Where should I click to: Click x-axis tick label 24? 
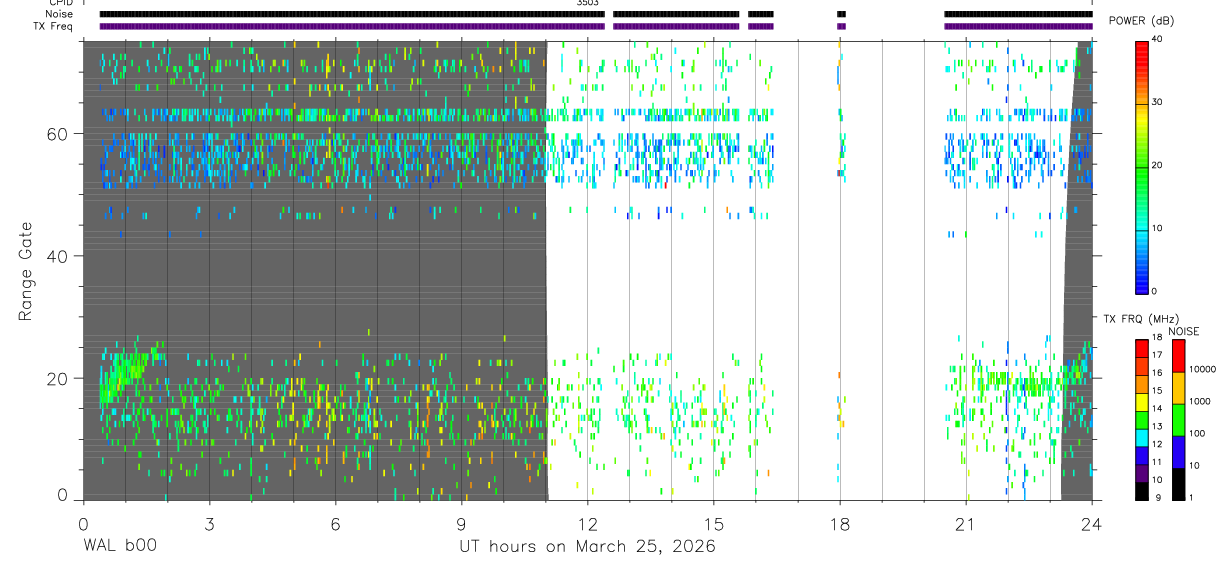(x=1092, y=523)
